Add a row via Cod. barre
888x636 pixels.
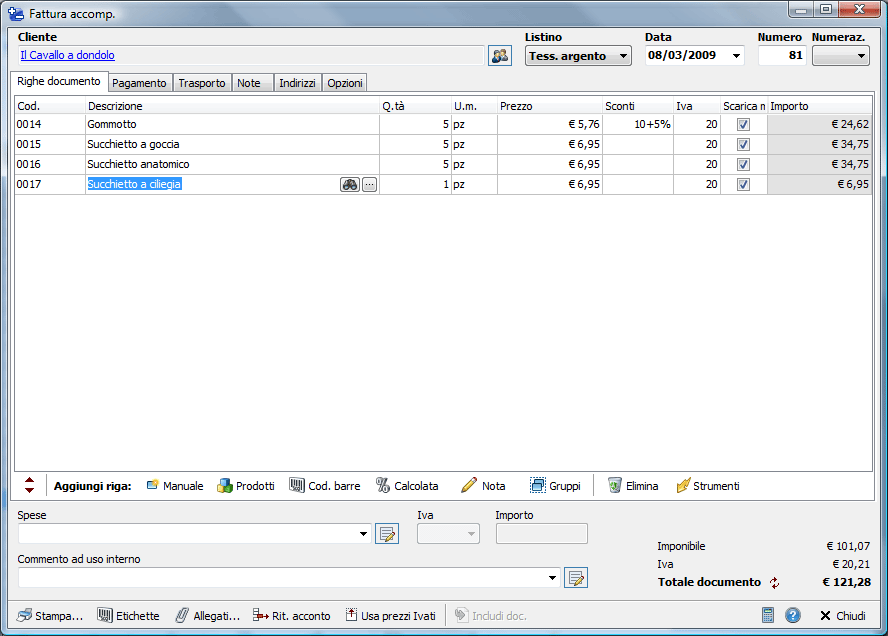click(325, 486)
